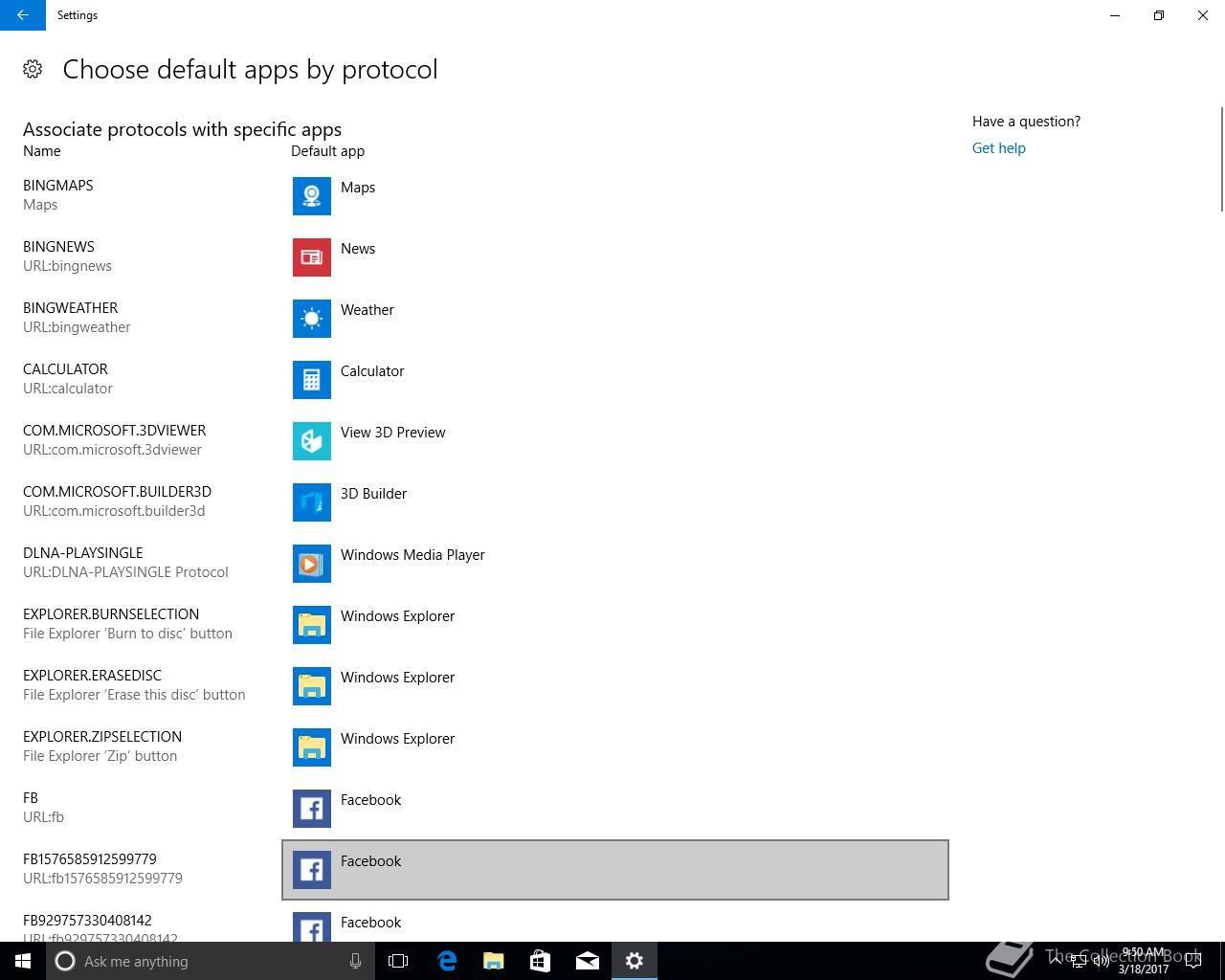
Task: Click Facebook icon for FB929757330408142
Action: (x=312, y=926)
